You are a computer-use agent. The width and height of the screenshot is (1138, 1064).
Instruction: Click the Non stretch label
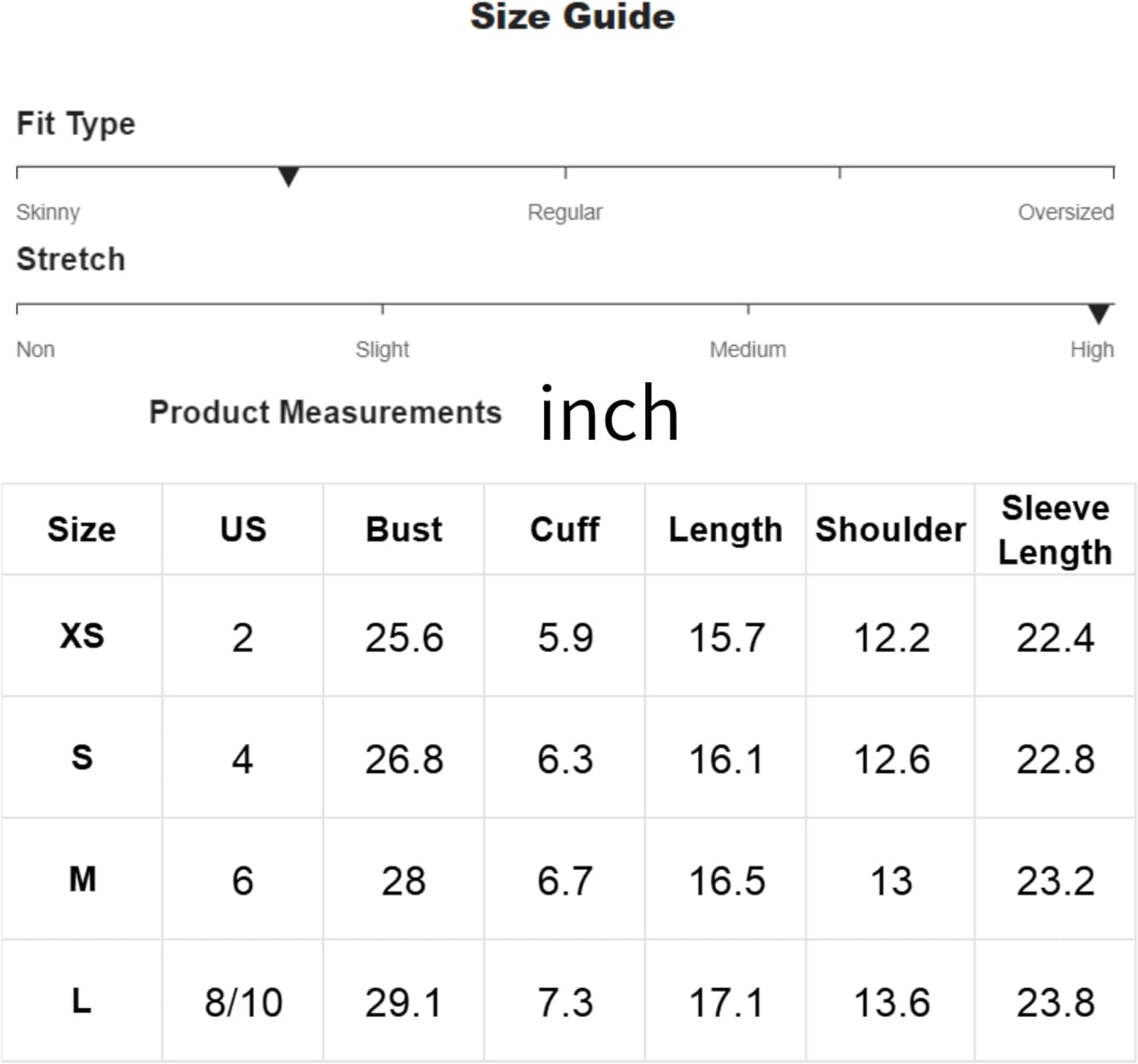tap(36, 350)
